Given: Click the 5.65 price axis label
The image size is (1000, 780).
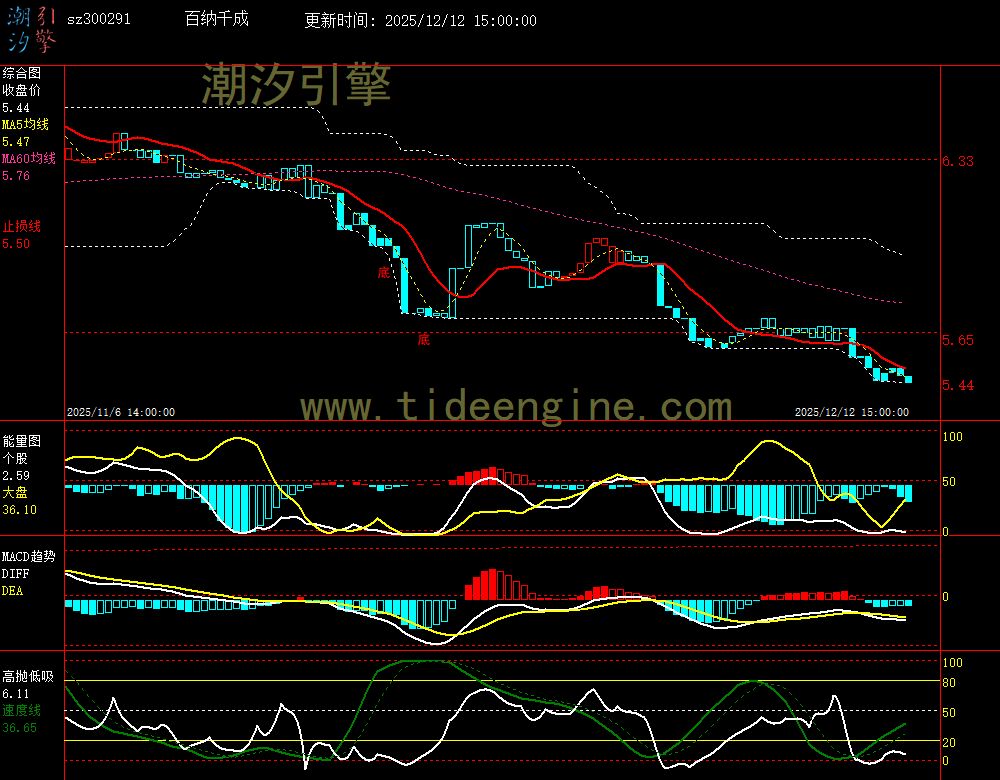Looking at the screenshot, I should [958, 340].
